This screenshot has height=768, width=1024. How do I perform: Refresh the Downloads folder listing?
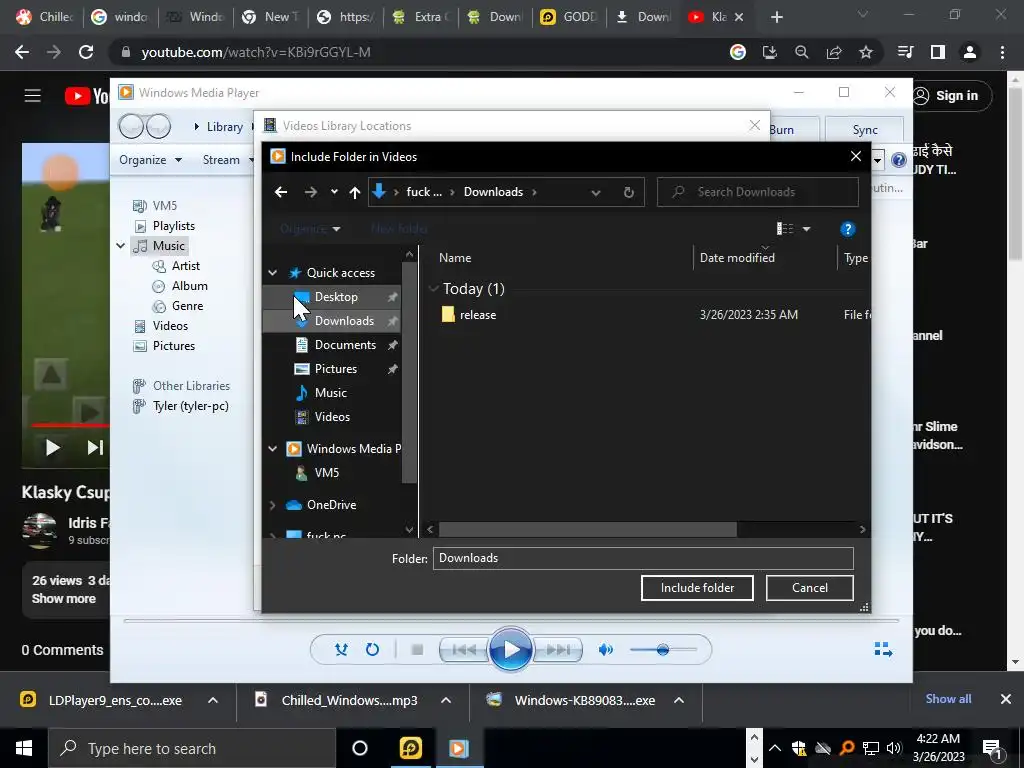click(x=628, y=192)
